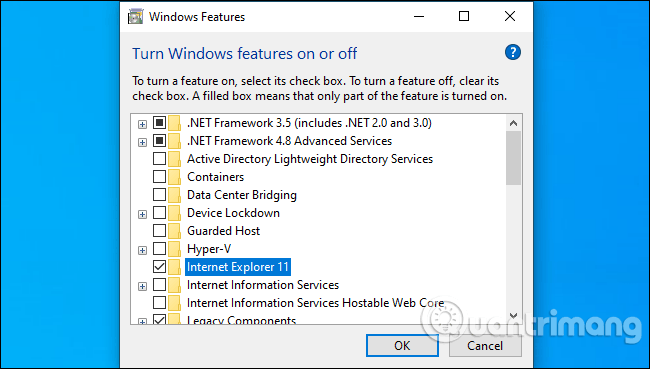Select the Guarded Host label

(x=224, y=231)
